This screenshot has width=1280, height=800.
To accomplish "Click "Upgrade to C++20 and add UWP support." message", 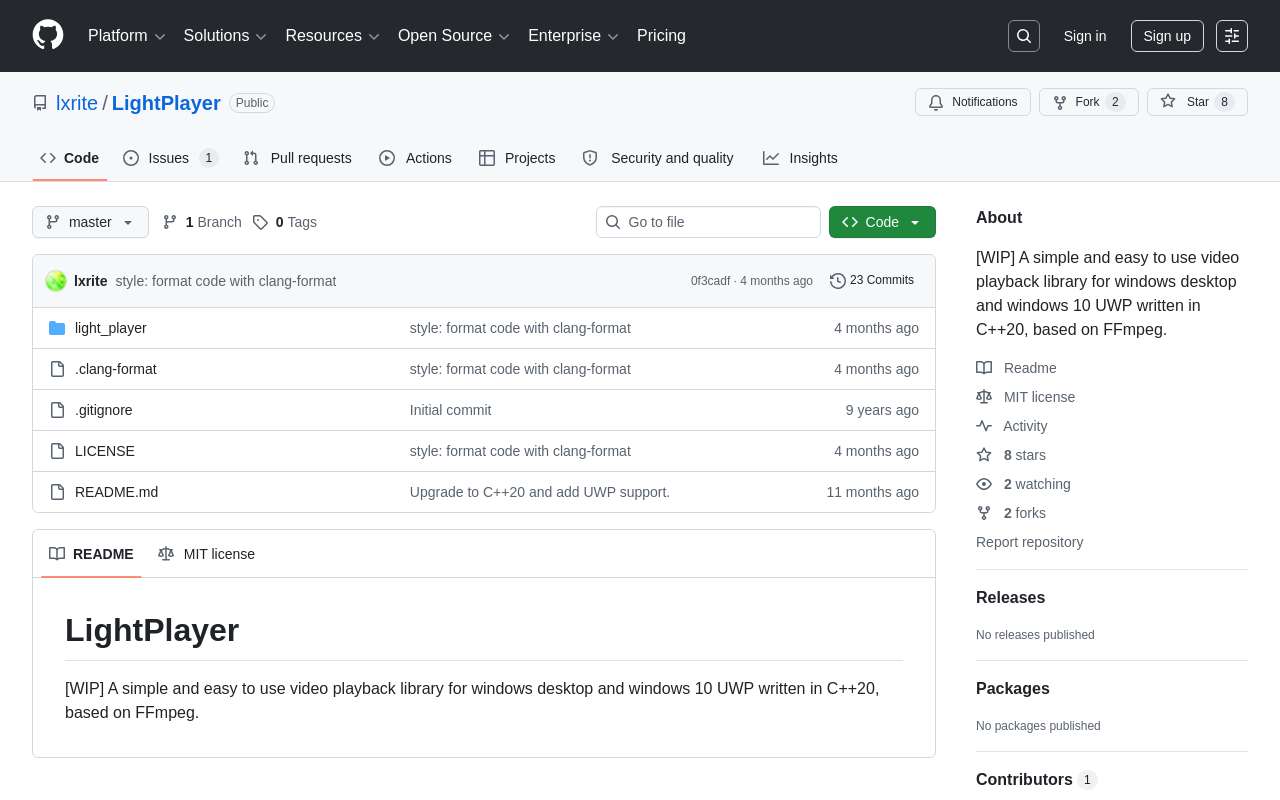I will coord(540,492).
